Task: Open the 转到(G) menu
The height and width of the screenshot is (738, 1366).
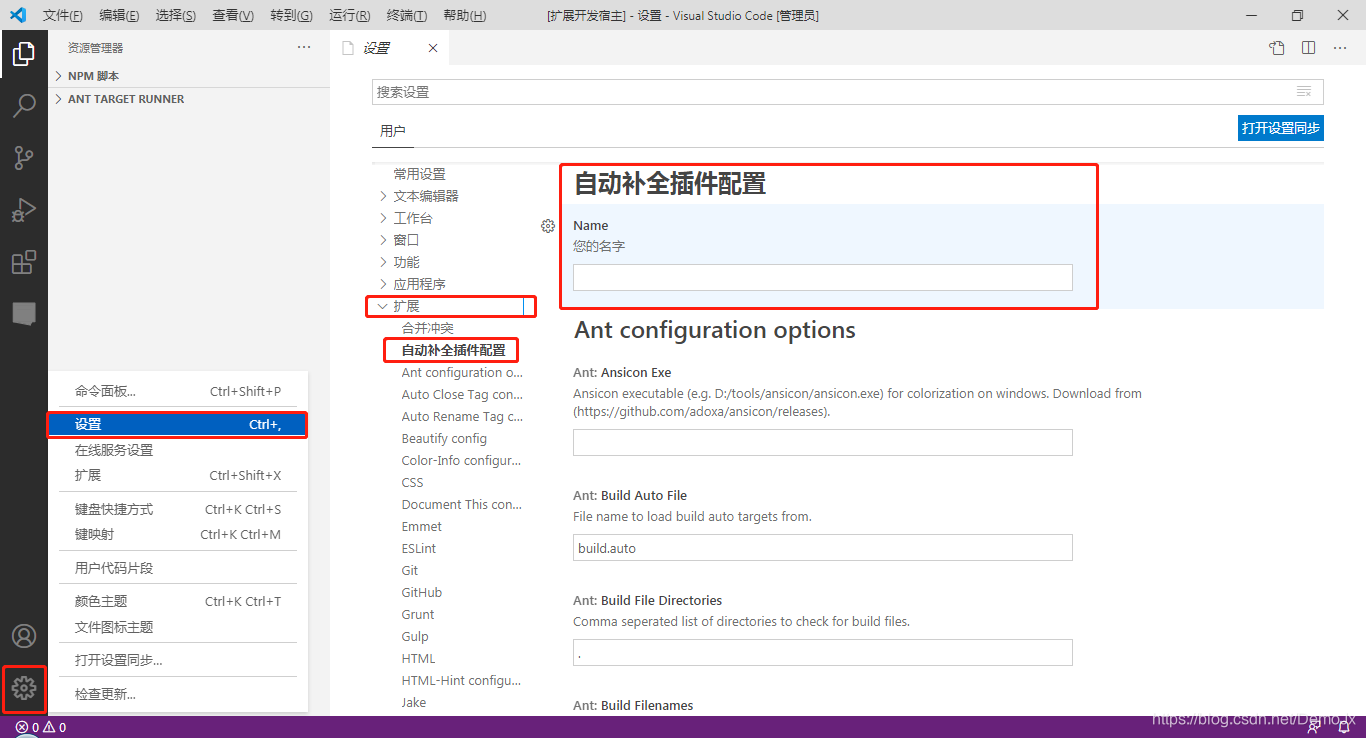Action: tap(291, 16)
